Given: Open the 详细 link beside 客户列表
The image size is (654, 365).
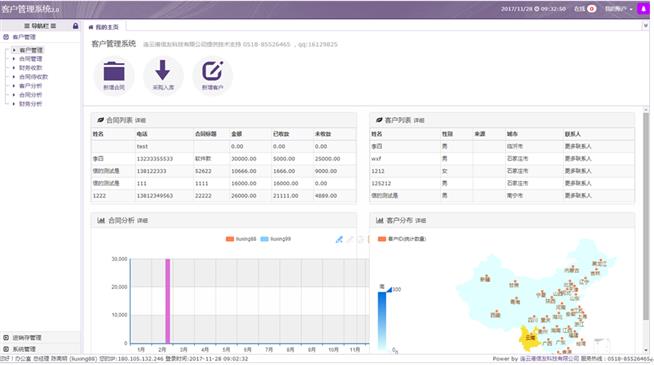Looking at the screenshot, I should point(419,121).
